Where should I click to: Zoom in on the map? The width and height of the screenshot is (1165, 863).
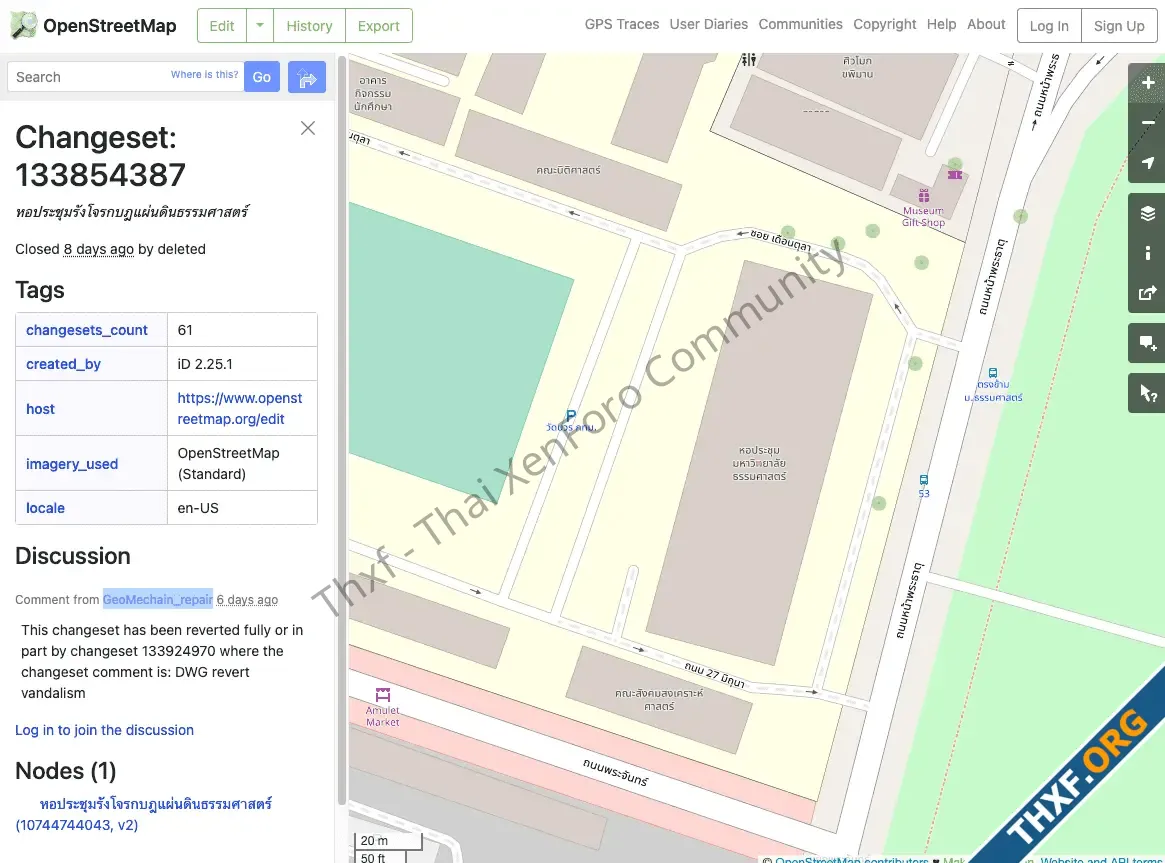coord(1148,82)
